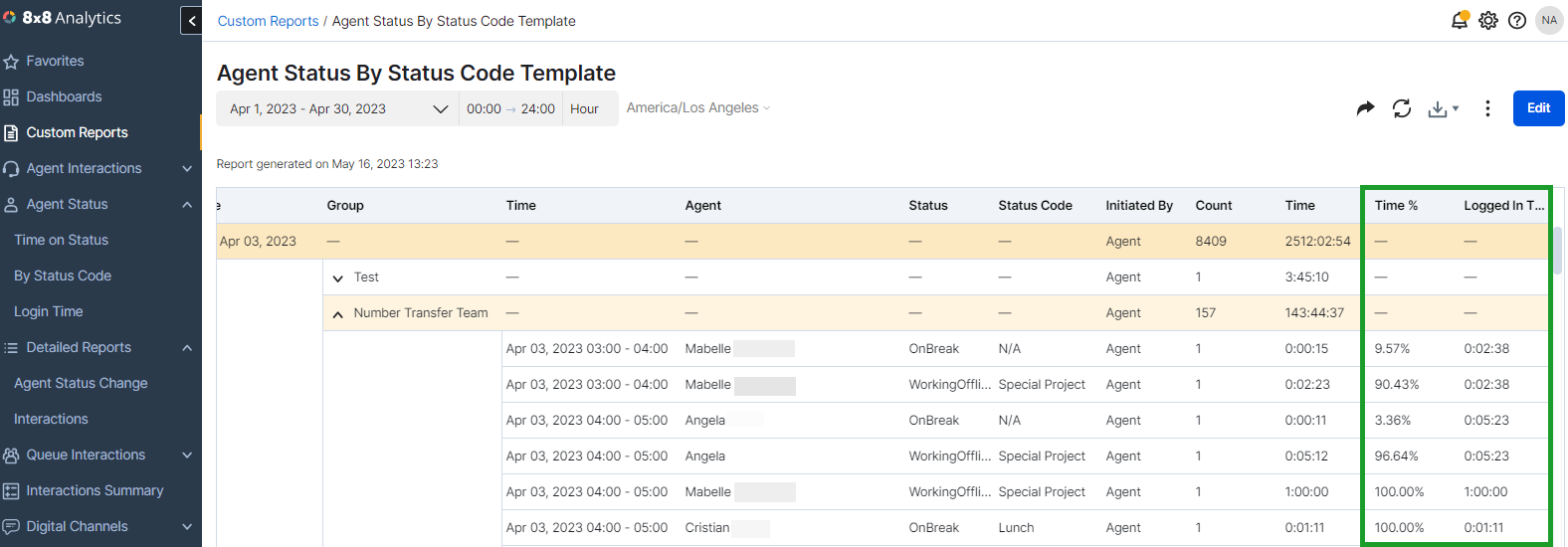The height and width of the screenshot is (547, 1568).
Task: Click the report title heading
Action: (x=416, y=73)
